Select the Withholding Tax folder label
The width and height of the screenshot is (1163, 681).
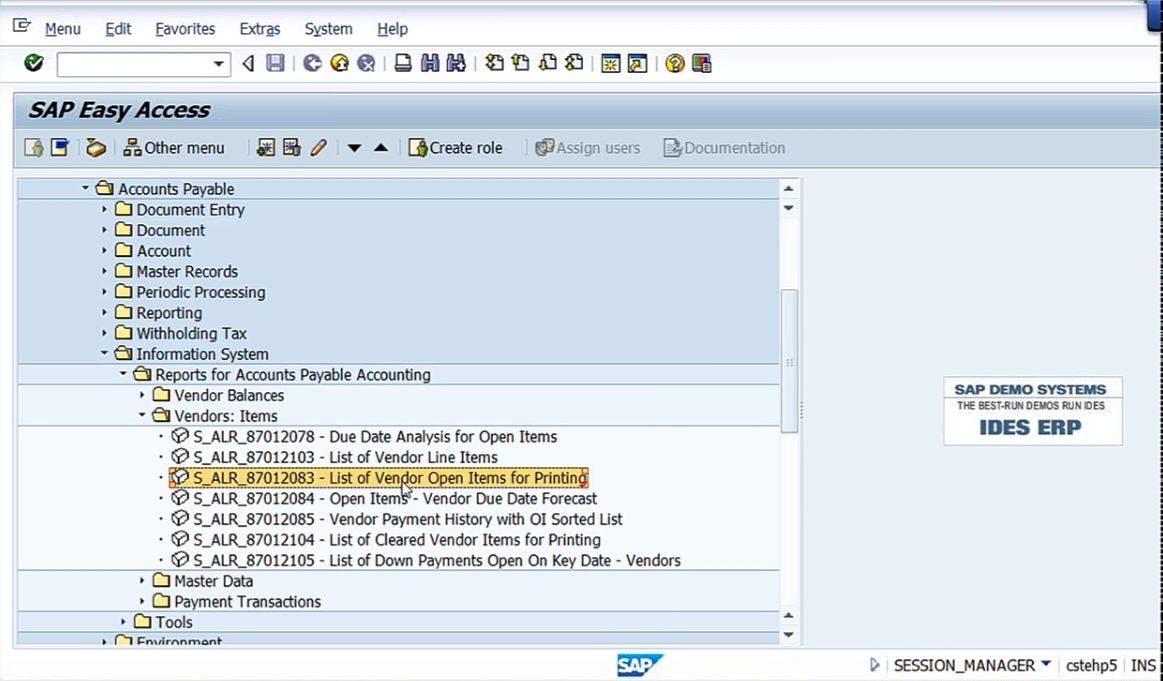point(191,333)
